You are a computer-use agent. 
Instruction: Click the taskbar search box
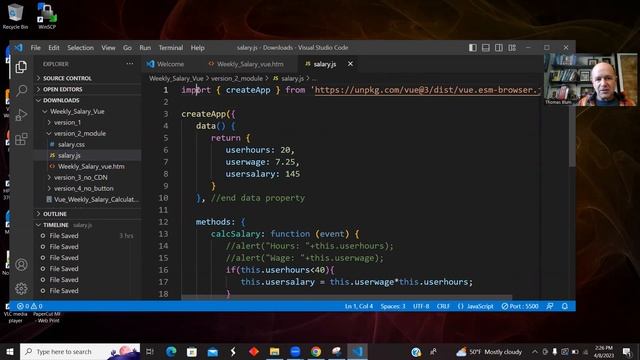point(80,351)
